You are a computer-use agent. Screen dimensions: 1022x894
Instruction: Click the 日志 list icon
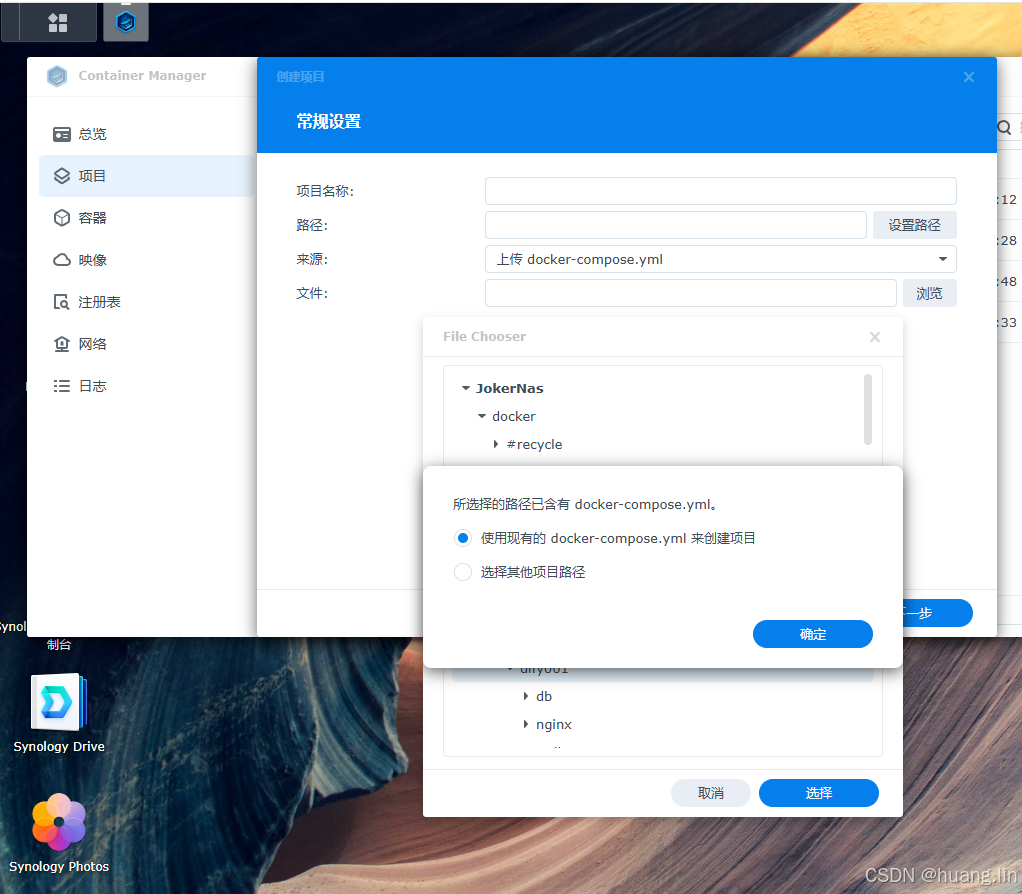point(62,386)
